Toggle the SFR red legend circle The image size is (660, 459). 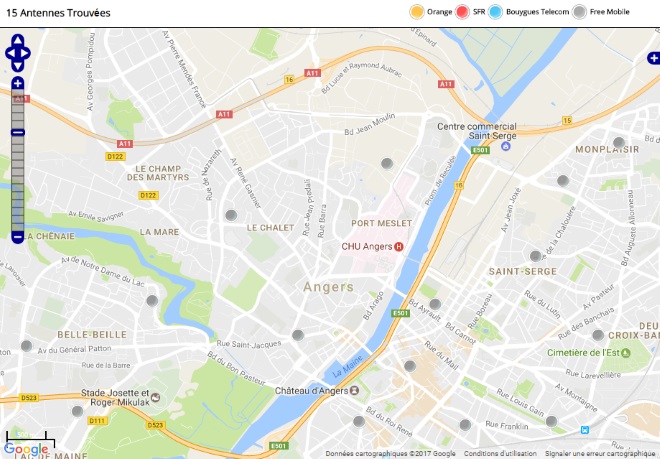pos(462,12)
